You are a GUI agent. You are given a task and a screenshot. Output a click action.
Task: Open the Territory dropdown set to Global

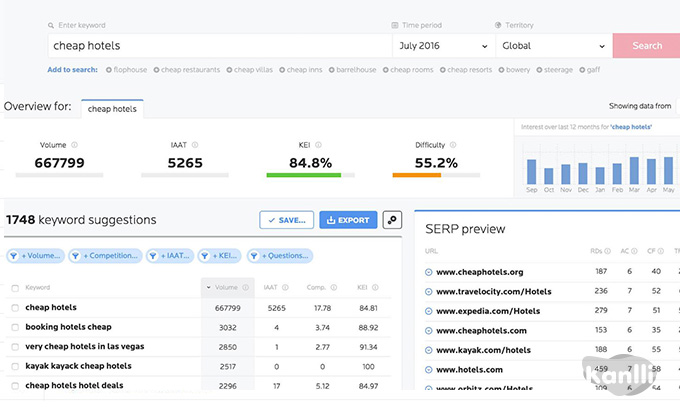point(554,46)
